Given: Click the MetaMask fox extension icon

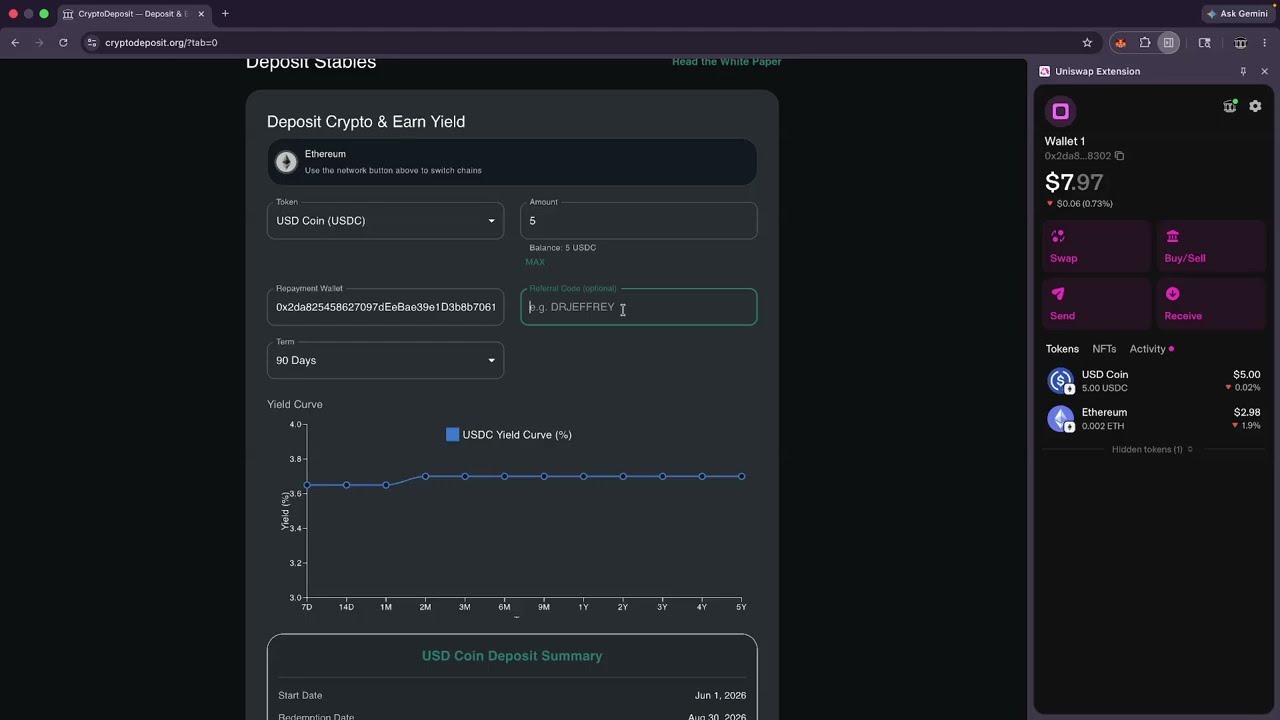Looking at the screenshot, I should click(x=1120, y=43).
